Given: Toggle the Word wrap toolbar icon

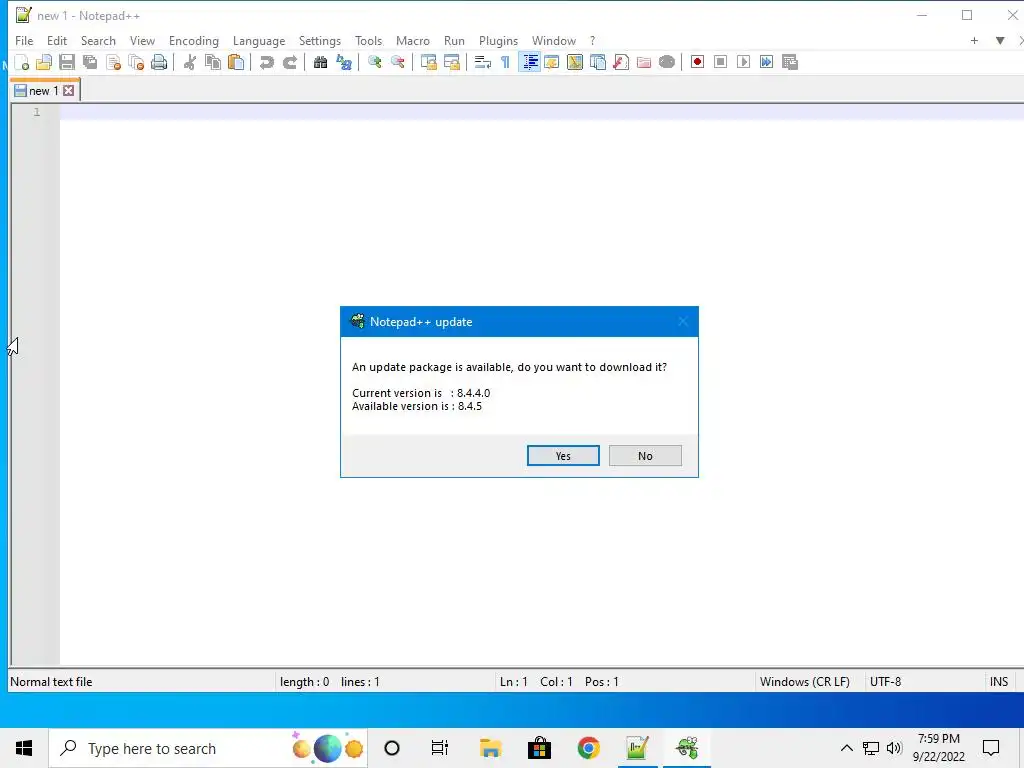Looking at the screenshot, I should [483, 62].
